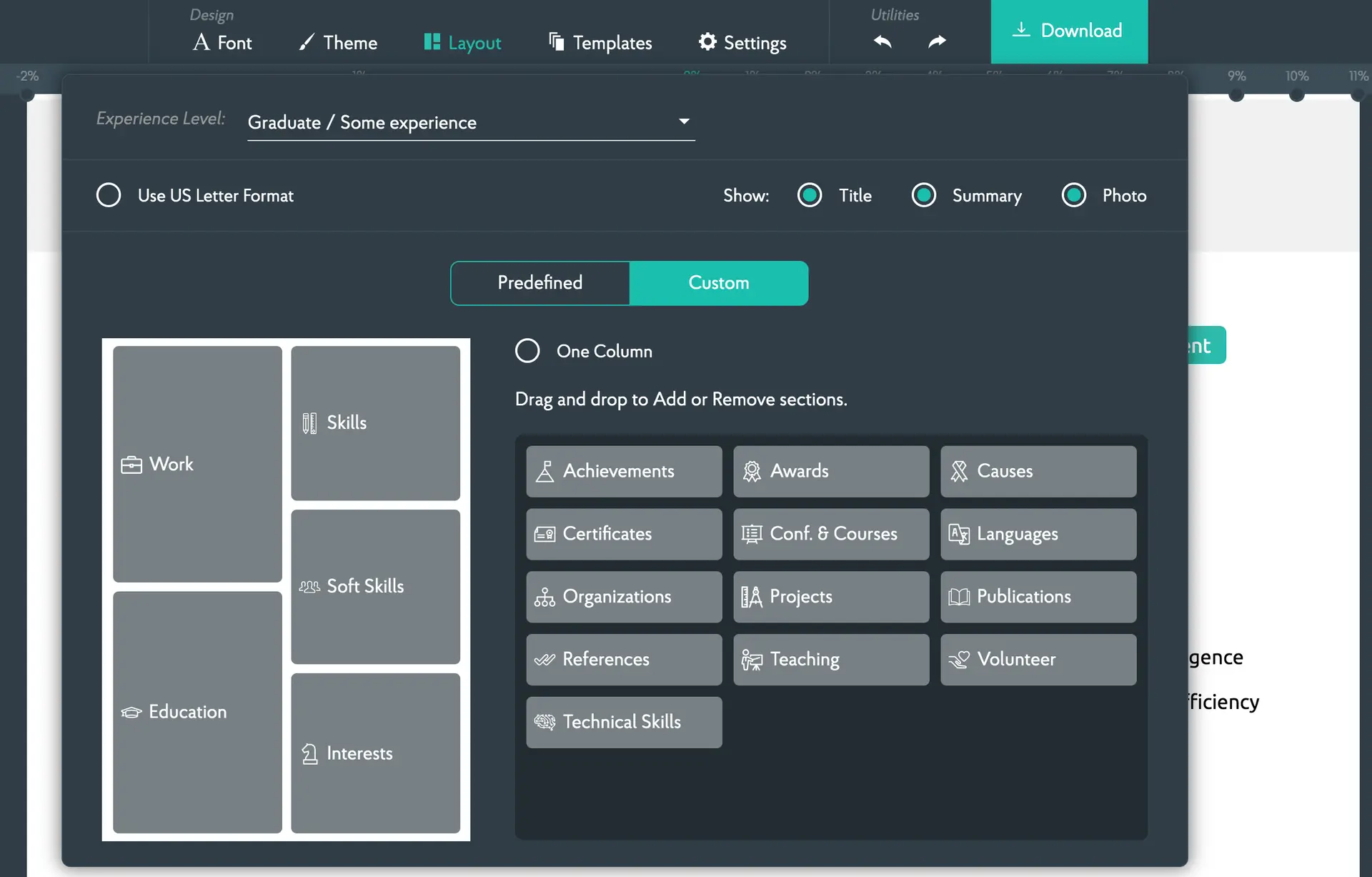Click the Work briefcase icon
The image size is (1372, 877).
pyautogui.click(x=131, y=465)
